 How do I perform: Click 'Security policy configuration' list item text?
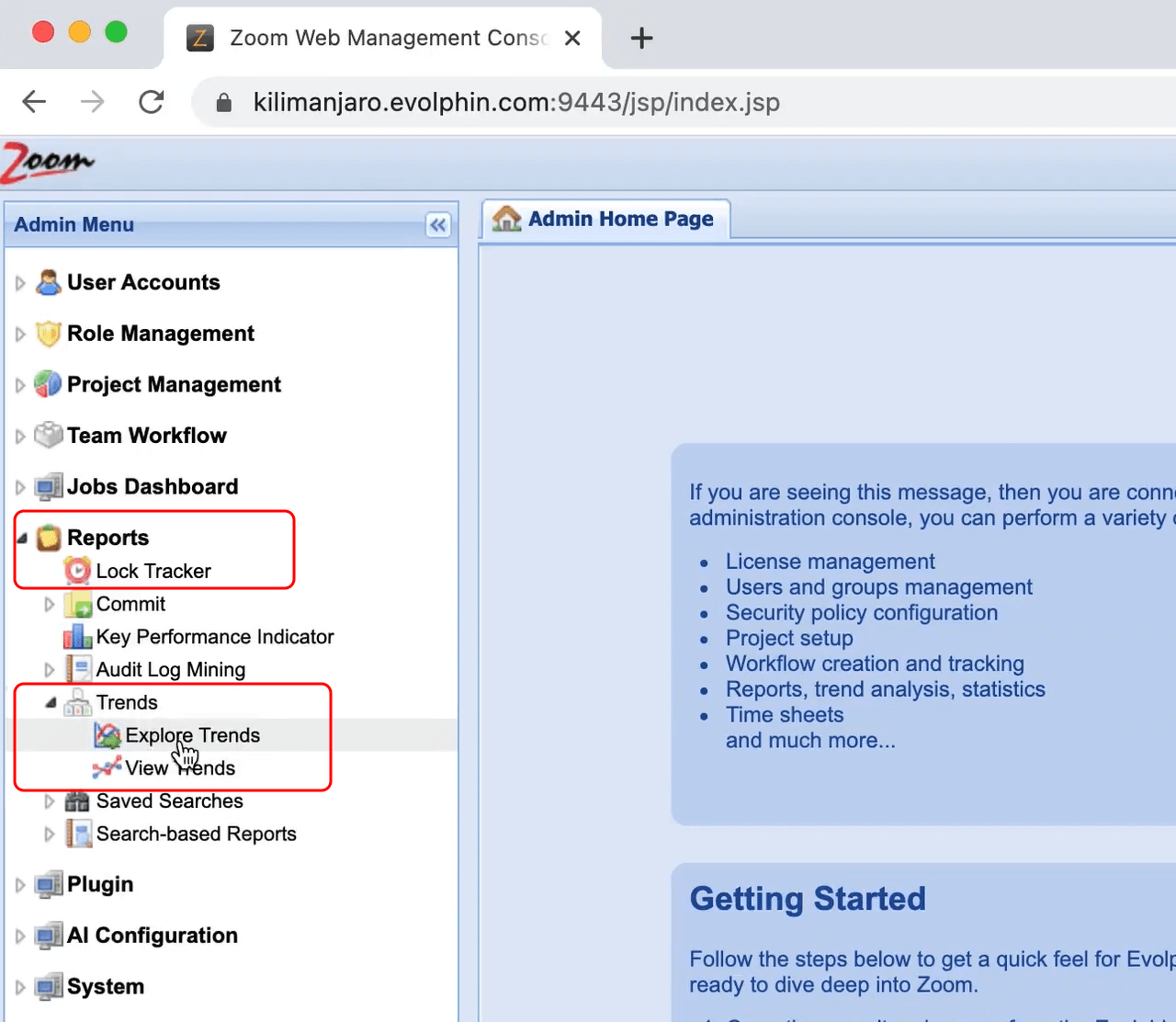pos(862,613)
